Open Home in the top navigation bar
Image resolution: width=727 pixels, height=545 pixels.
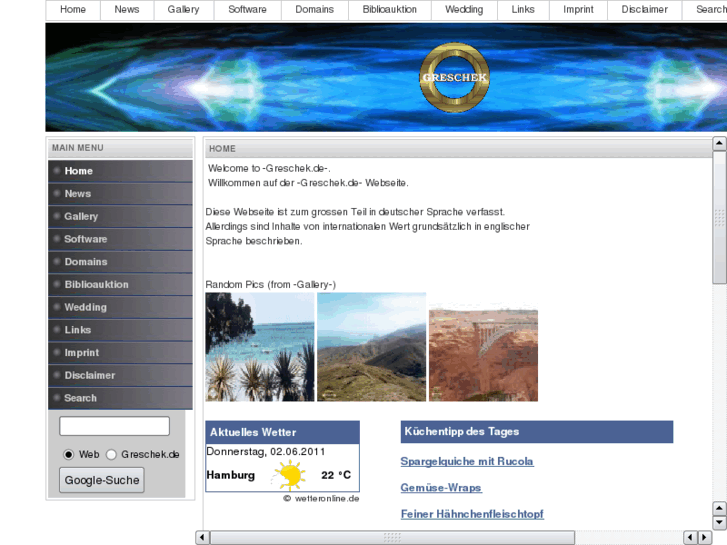[x=73, y=10]
